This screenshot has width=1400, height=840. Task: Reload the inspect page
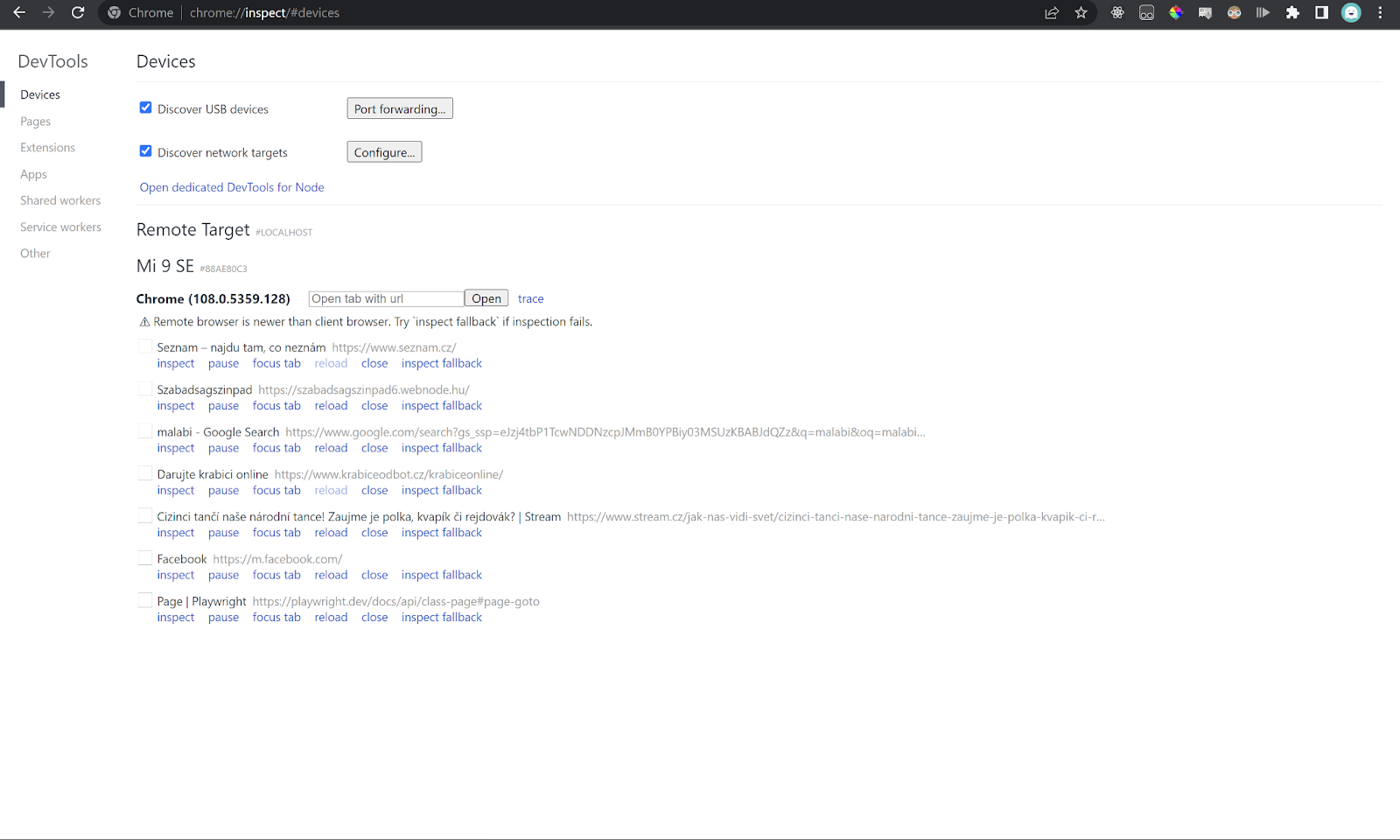point(78,12)
